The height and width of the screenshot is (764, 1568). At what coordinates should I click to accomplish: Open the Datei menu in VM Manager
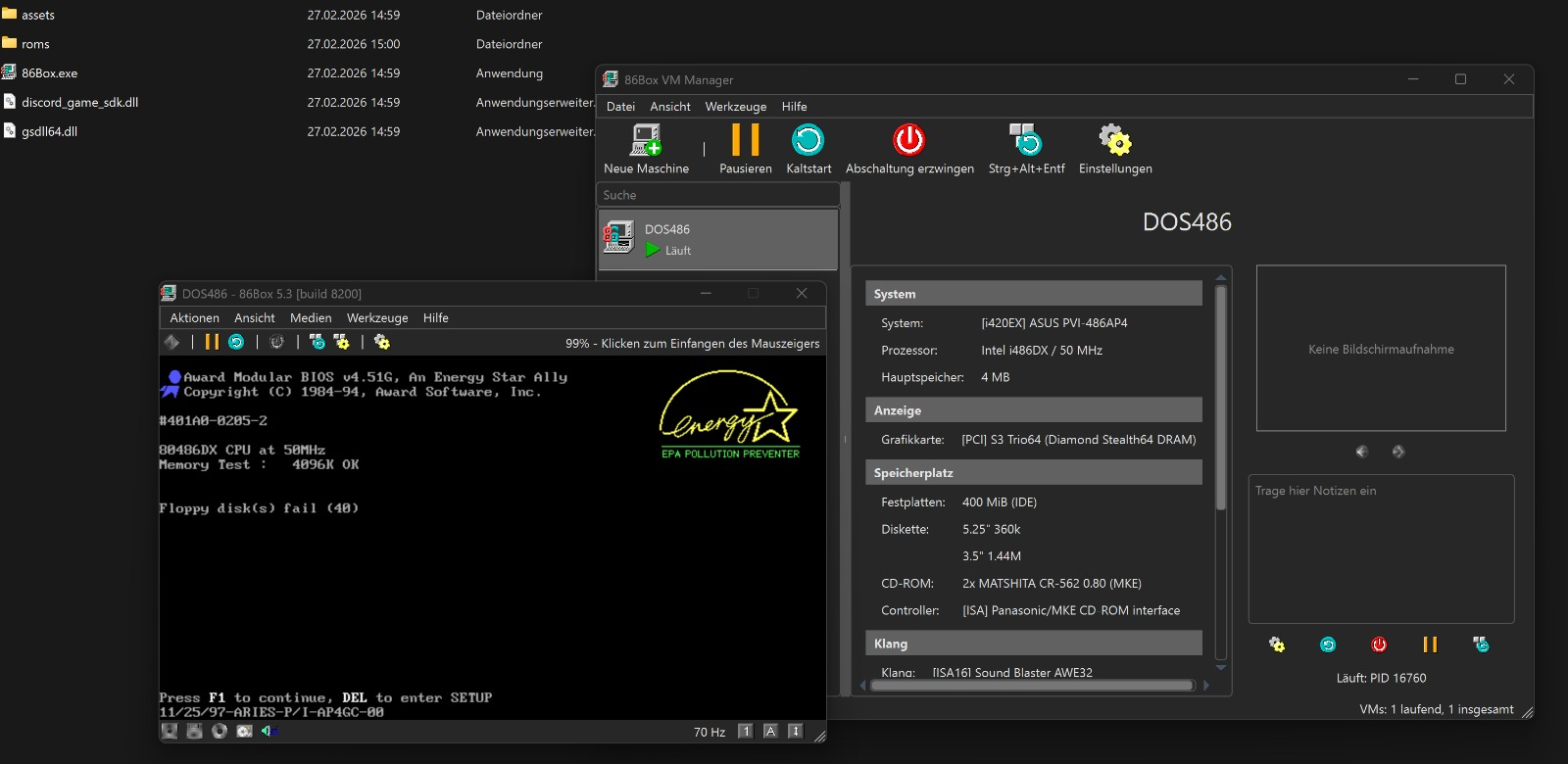click(x=620, y=107)
